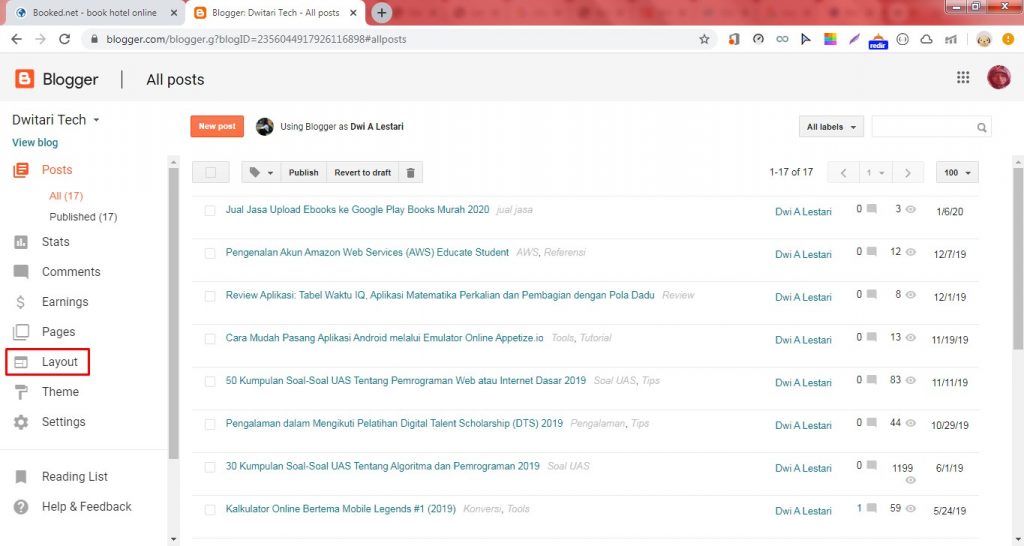Click the Soal UAS label on 30 Kumpulan post
This screenshot has height=546, width=1024.
[x=568, y=466]
